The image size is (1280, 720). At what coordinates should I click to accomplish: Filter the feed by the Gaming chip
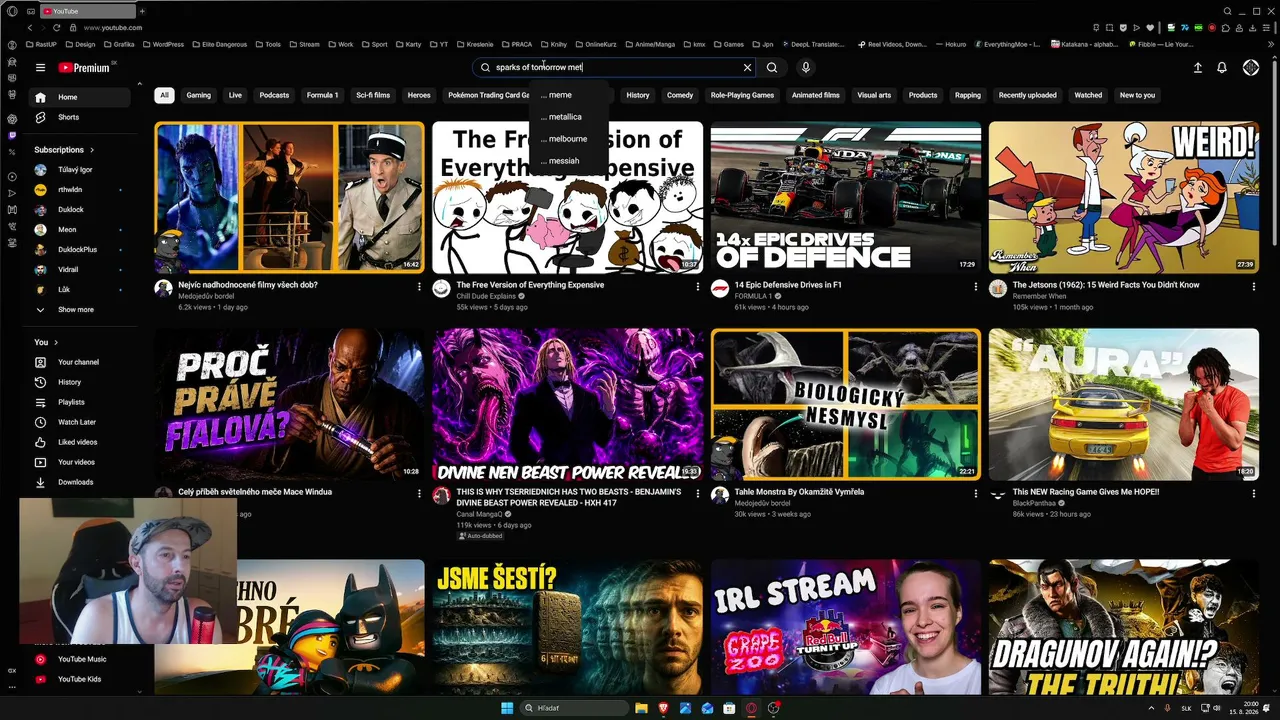click(x=199, y=95)
